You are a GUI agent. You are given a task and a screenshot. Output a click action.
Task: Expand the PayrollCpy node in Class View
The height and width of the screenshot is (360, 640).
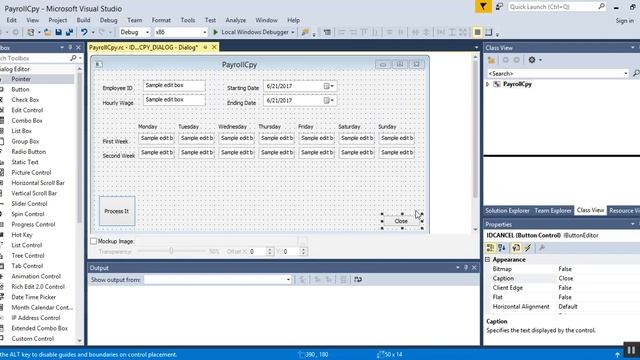487,84
